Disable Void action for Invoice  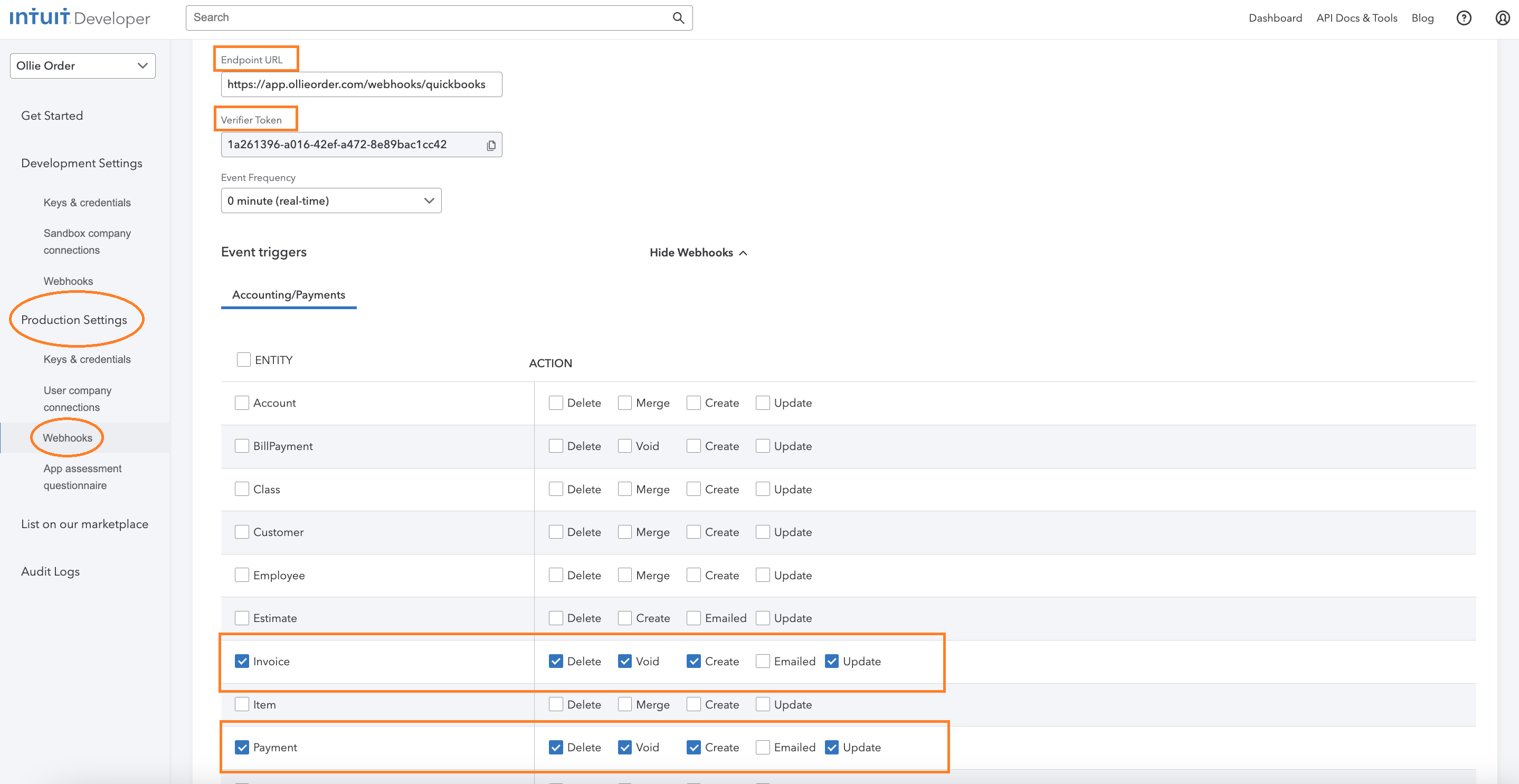624,661
